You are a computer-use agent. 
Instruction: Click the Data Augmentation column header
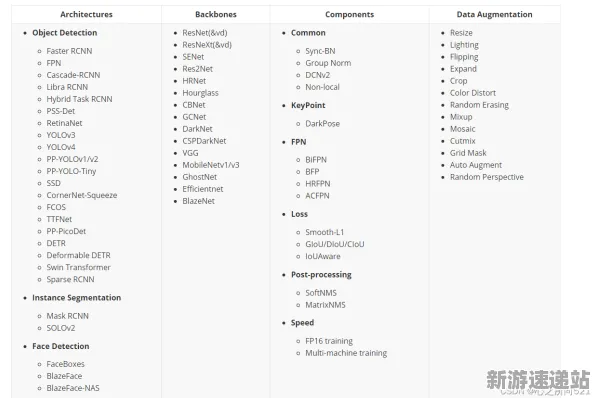(494, 14)
